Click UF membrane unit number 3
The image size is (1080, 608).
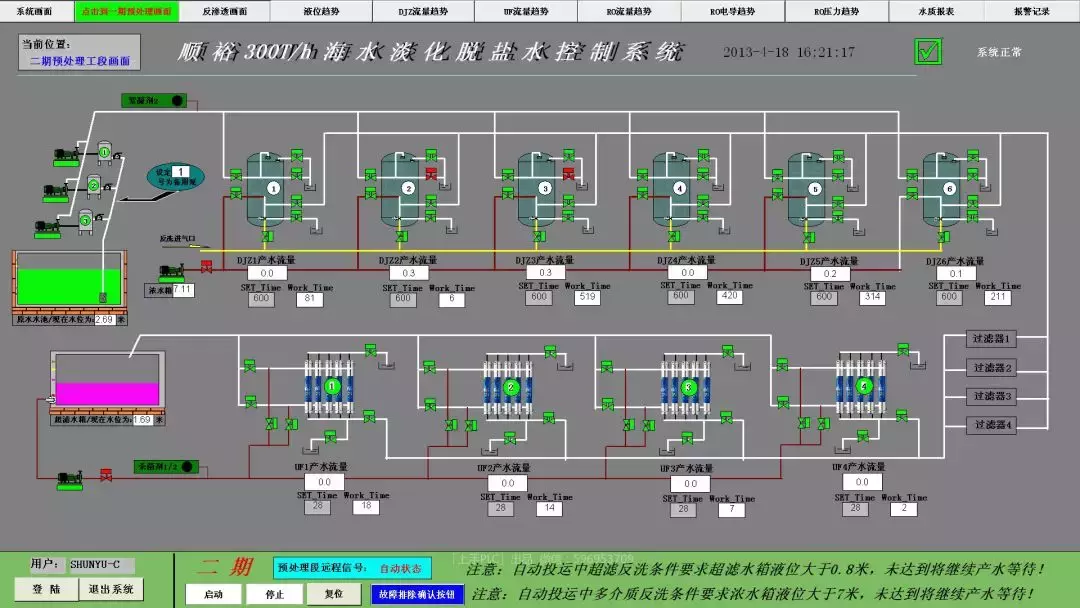pos(688,387)
